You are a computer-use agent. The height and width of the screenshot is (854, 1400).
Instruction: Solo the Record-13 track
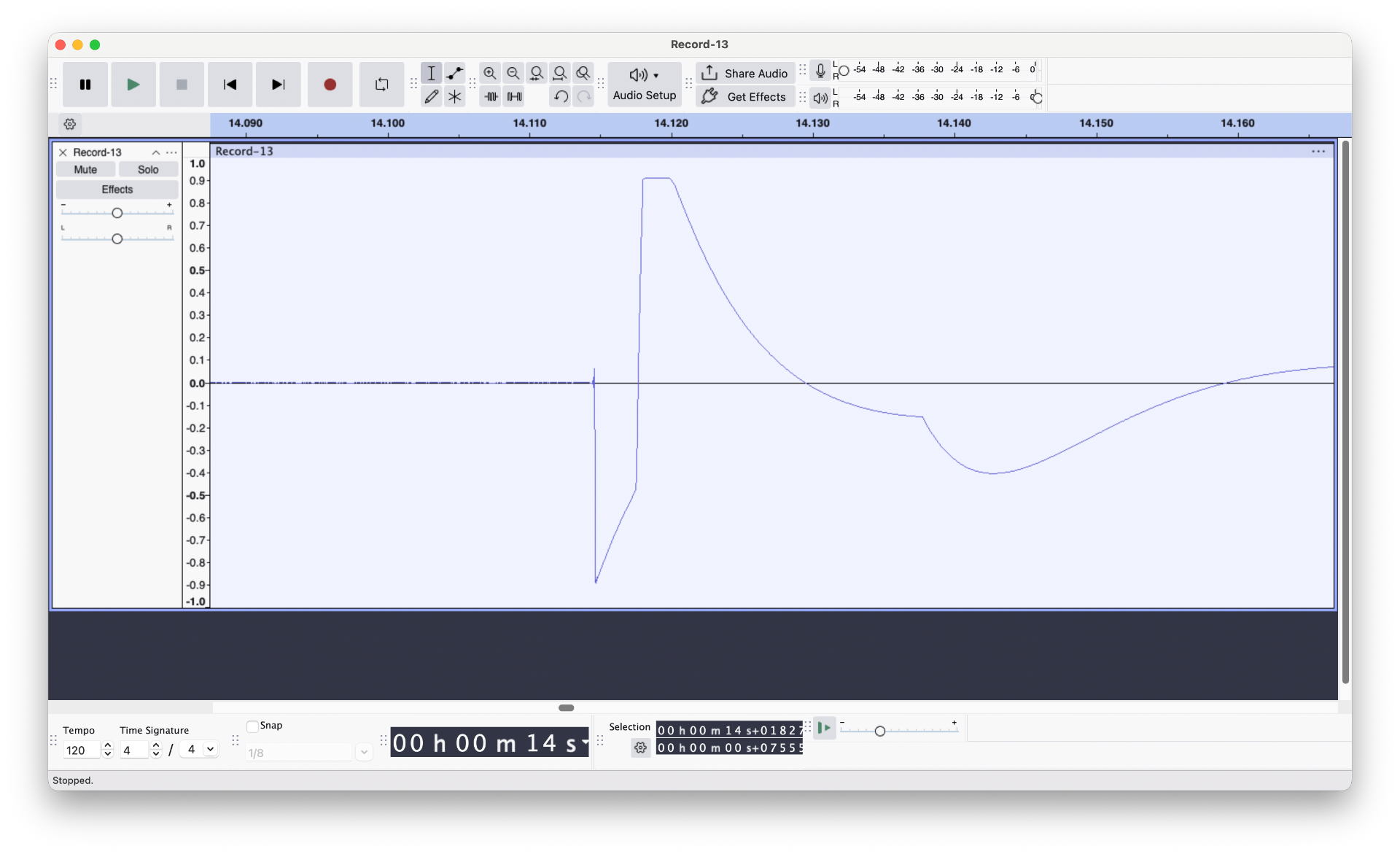pos(149,168)
